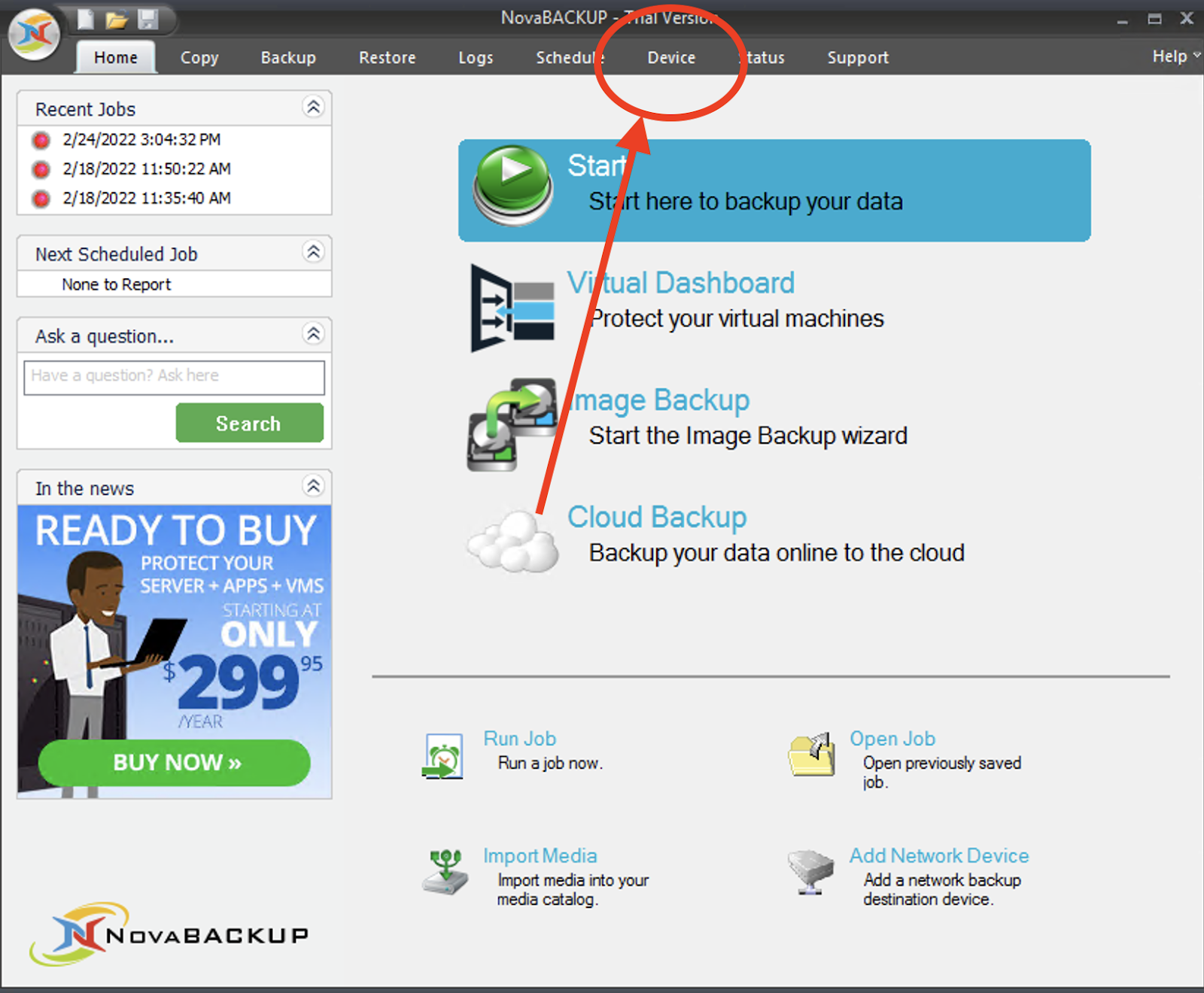Click the READY TO BUY ad banner image
The height and width of the screenshot is (993, 1204).
click(175, 651)
